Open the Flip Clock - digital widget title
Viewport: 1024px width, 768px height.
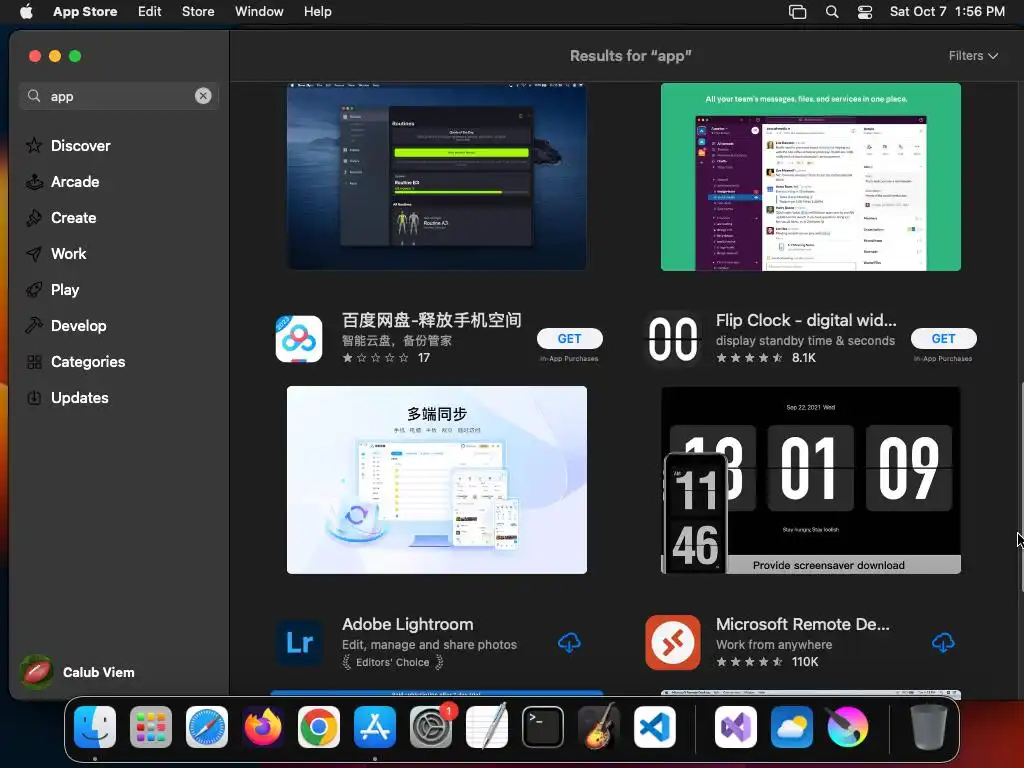pyautogui.click(x=806, y=320)
